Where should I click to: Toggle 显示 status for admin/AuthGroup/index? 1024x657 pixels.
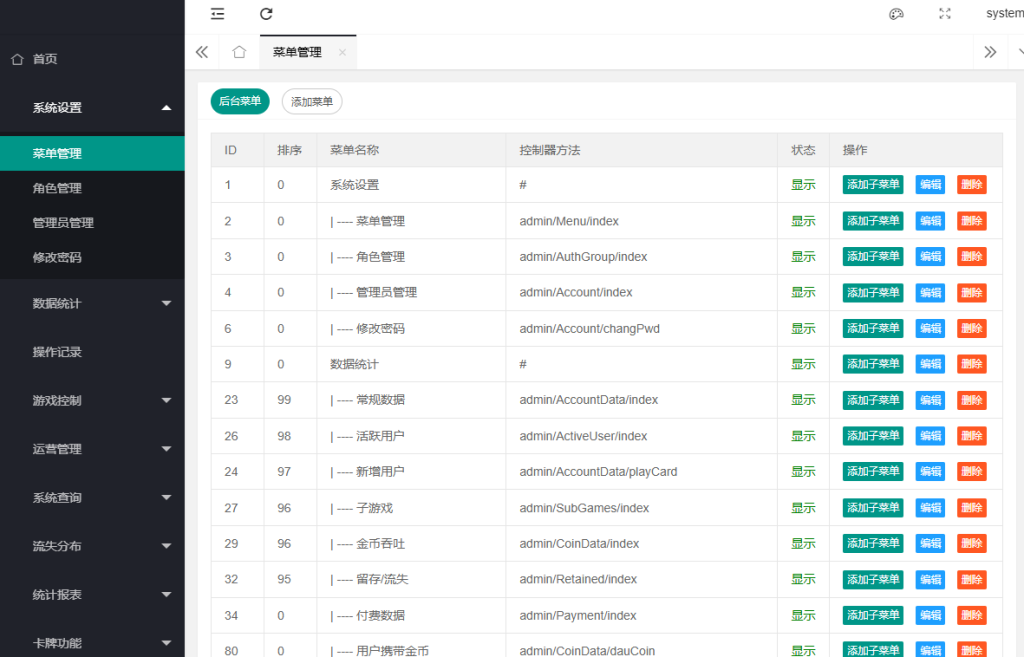pos(803,257)
